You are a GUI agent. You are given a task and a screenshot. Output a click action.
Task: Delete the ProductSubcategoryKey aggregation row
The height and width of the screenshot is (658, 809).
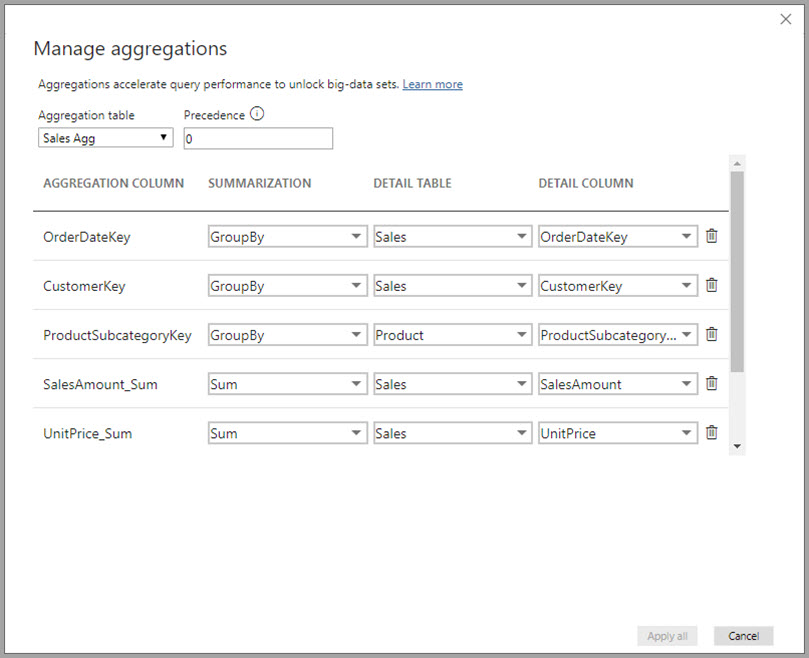711,334
